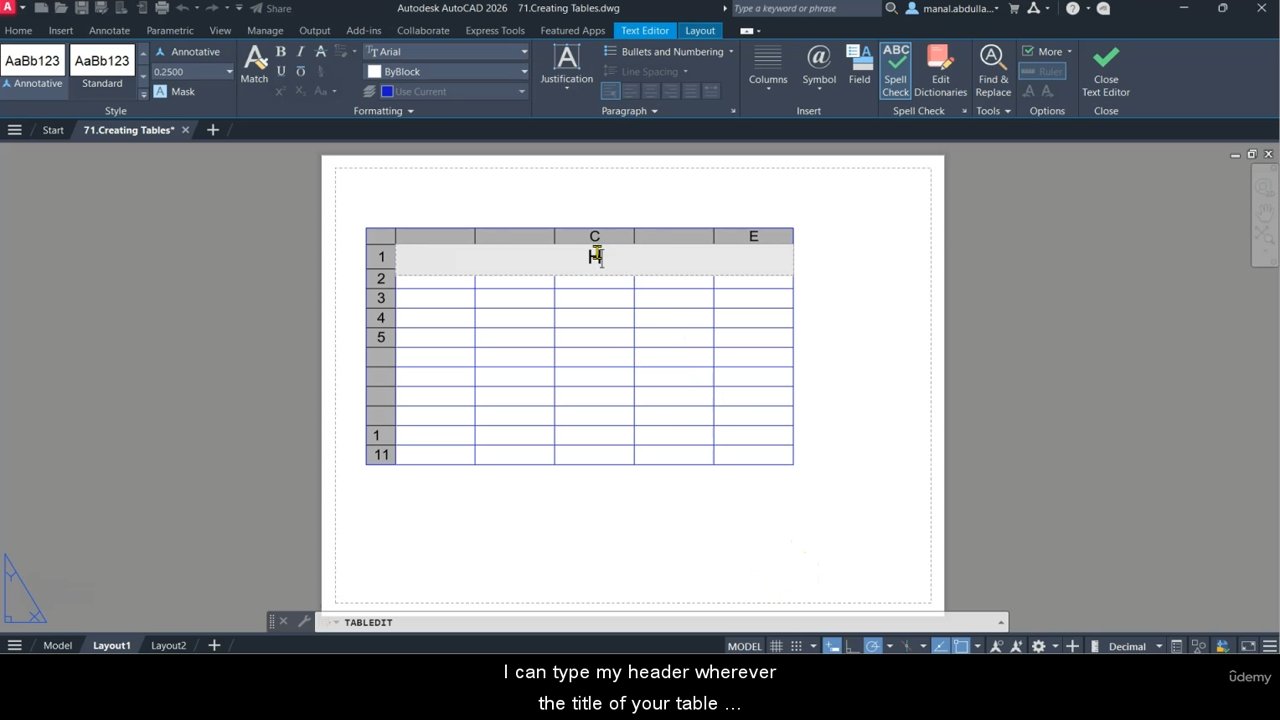Open the text height 0.2500 dropdown
Viewport: 1280px width, 720px height.
tap(229, 72)
